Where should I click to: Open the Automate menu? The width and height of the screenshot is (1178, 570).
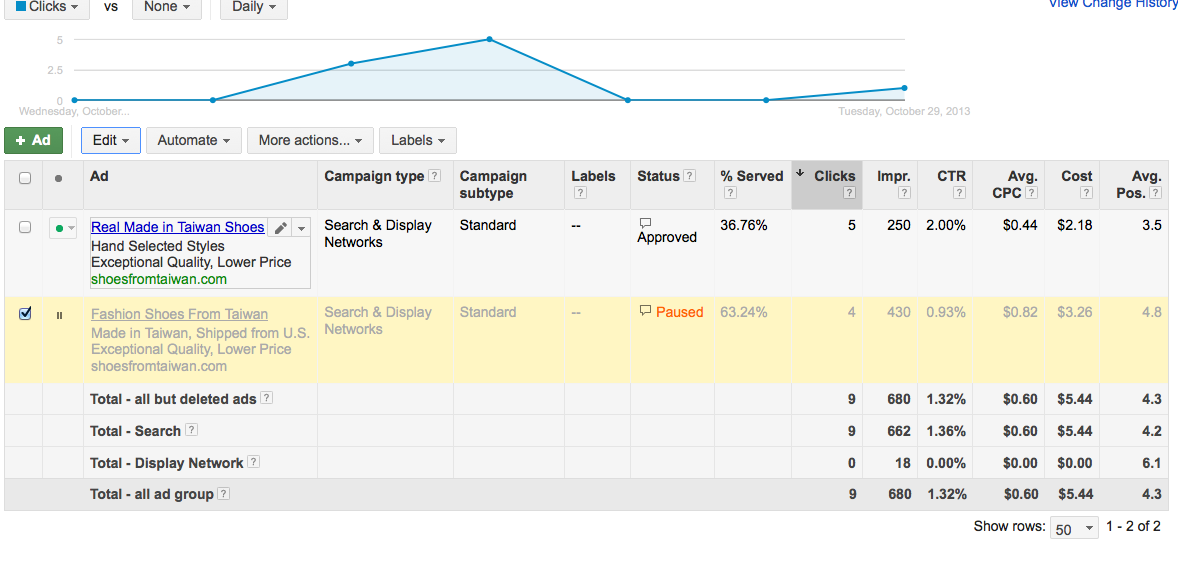(x=194, y=140)
